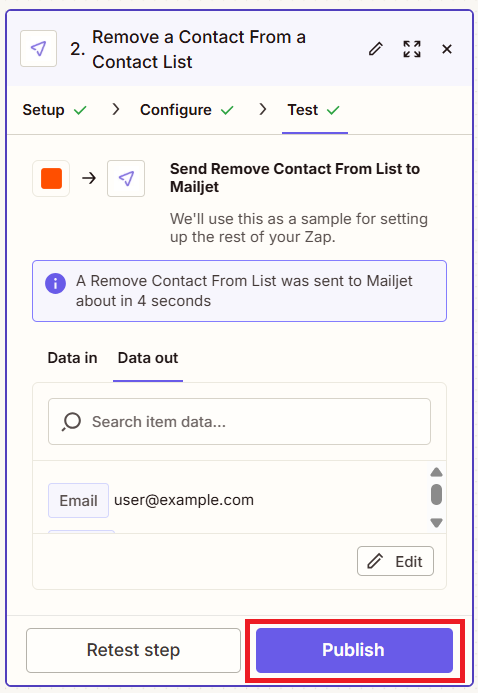Close the step editor panel
Image resolution: width=478 pixels, height=693 pixels.
pos(447,49)
